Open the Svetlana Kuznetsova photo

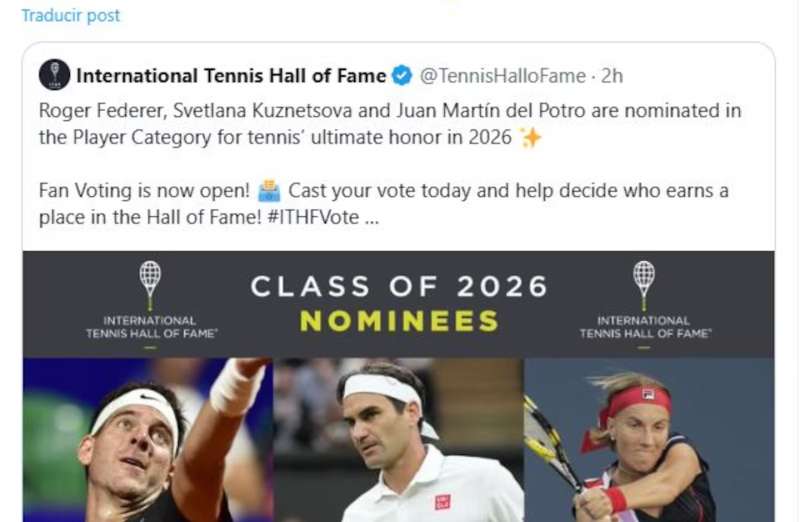coord(648,440)
